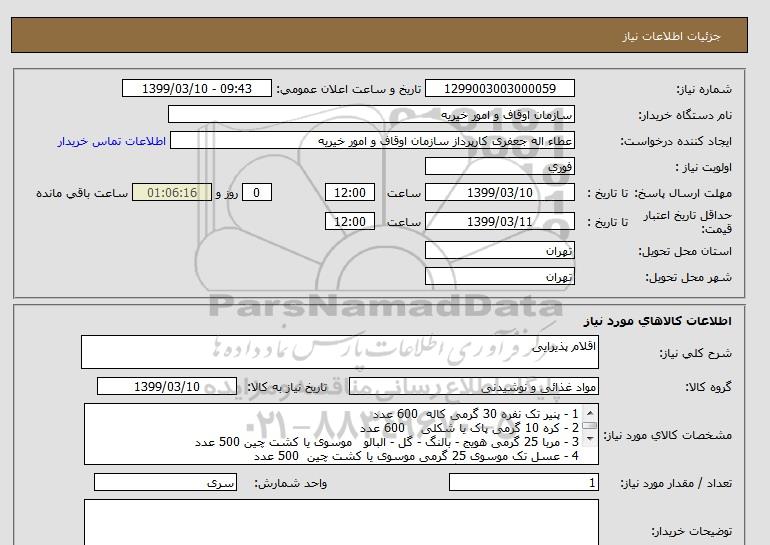Click the label نام دستگاه خریدار
This screenshot has height=545, width=770.
[x=685, y=115]
